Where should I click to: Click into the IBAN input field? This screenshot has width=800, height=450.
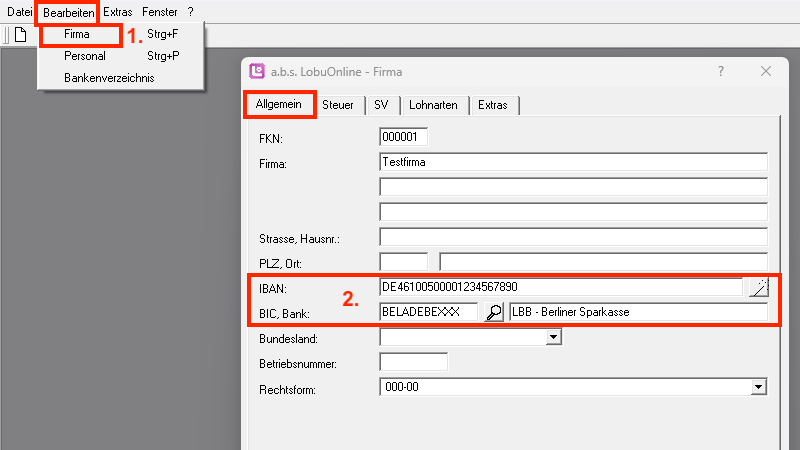[x=560, y=288]
